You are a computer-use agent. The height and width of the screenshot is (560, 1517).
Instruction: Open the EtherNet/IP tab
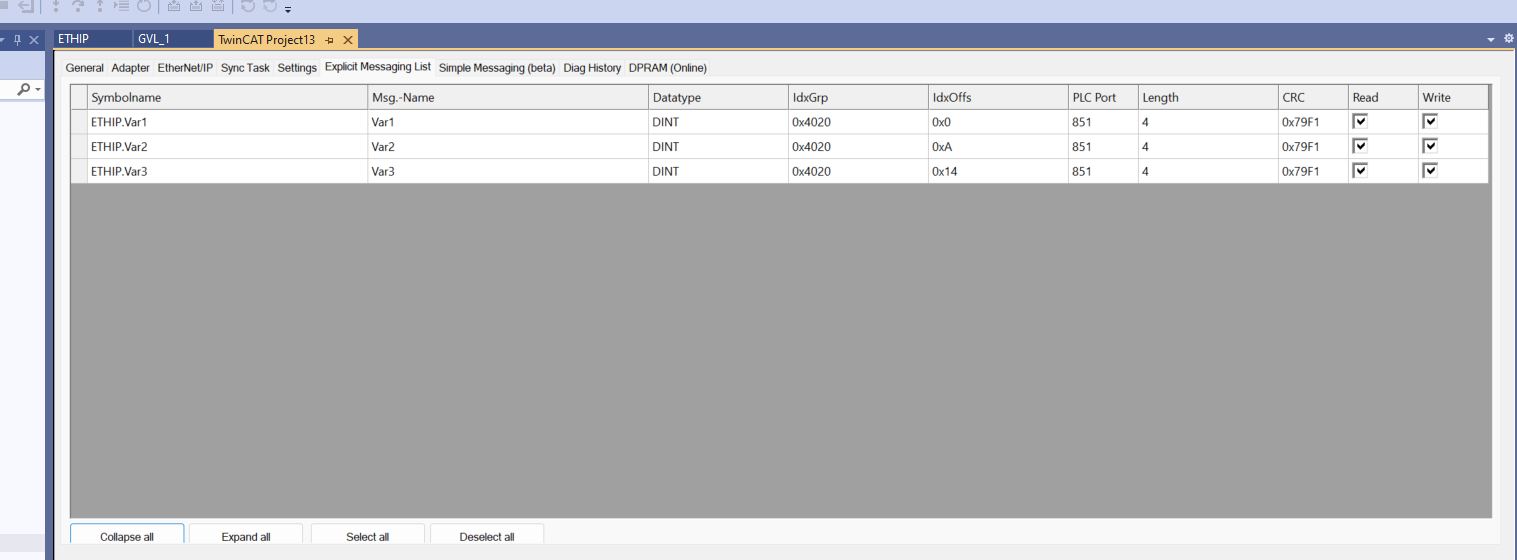(185, 68)
